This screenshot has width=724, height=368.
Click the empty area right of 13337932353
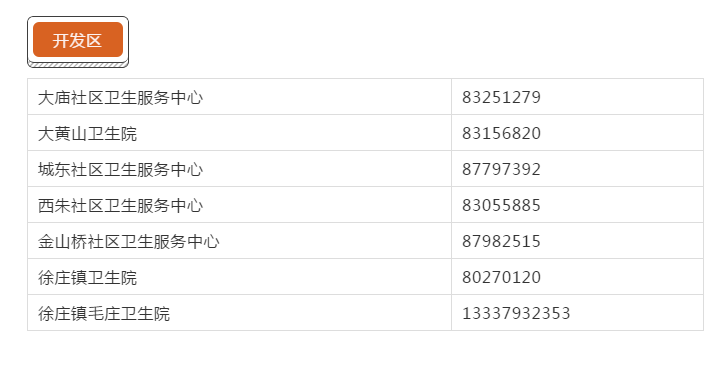coord(637,313)
